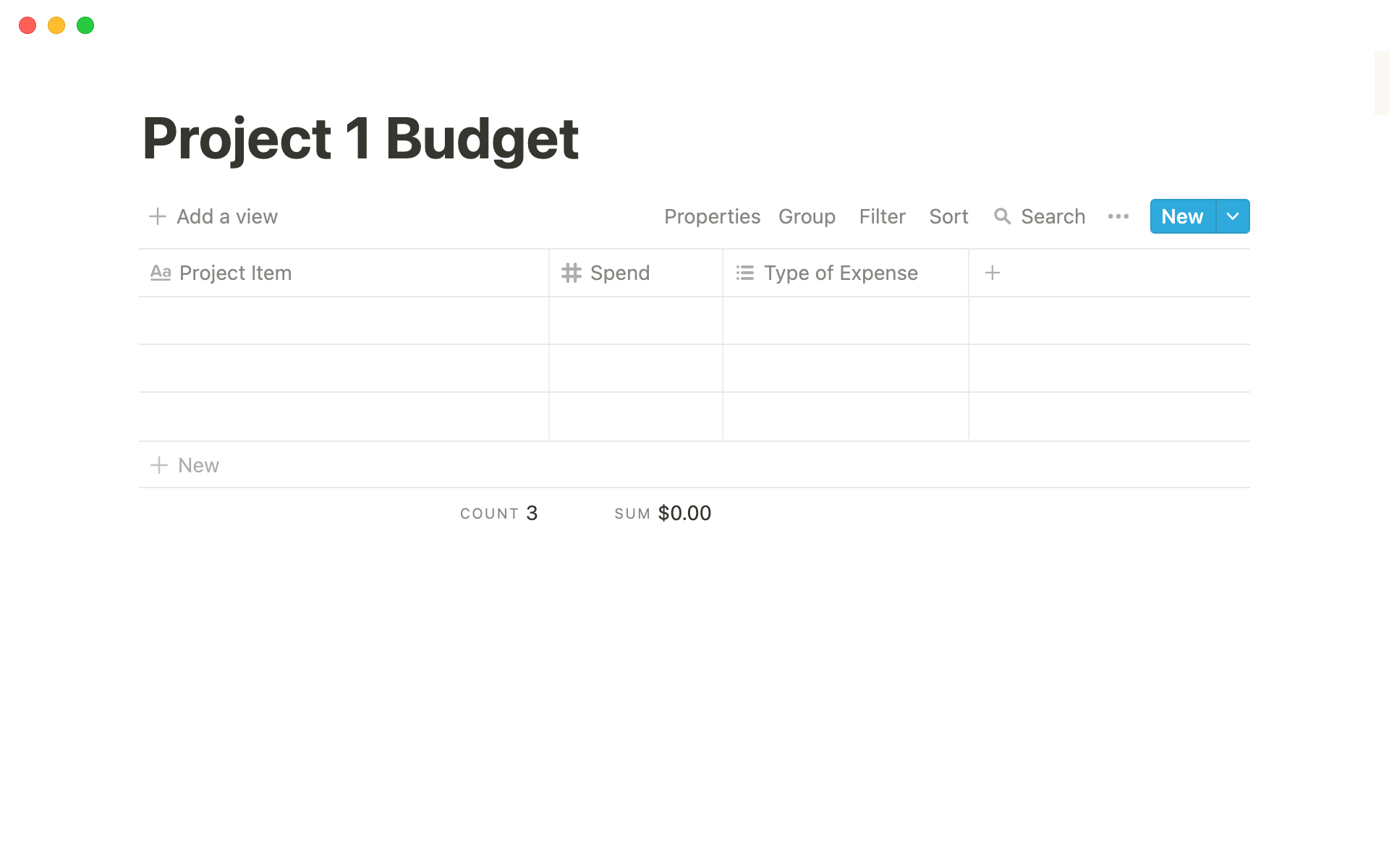
Task: Click the first empty Project Item cell
Action: point(344,320)
